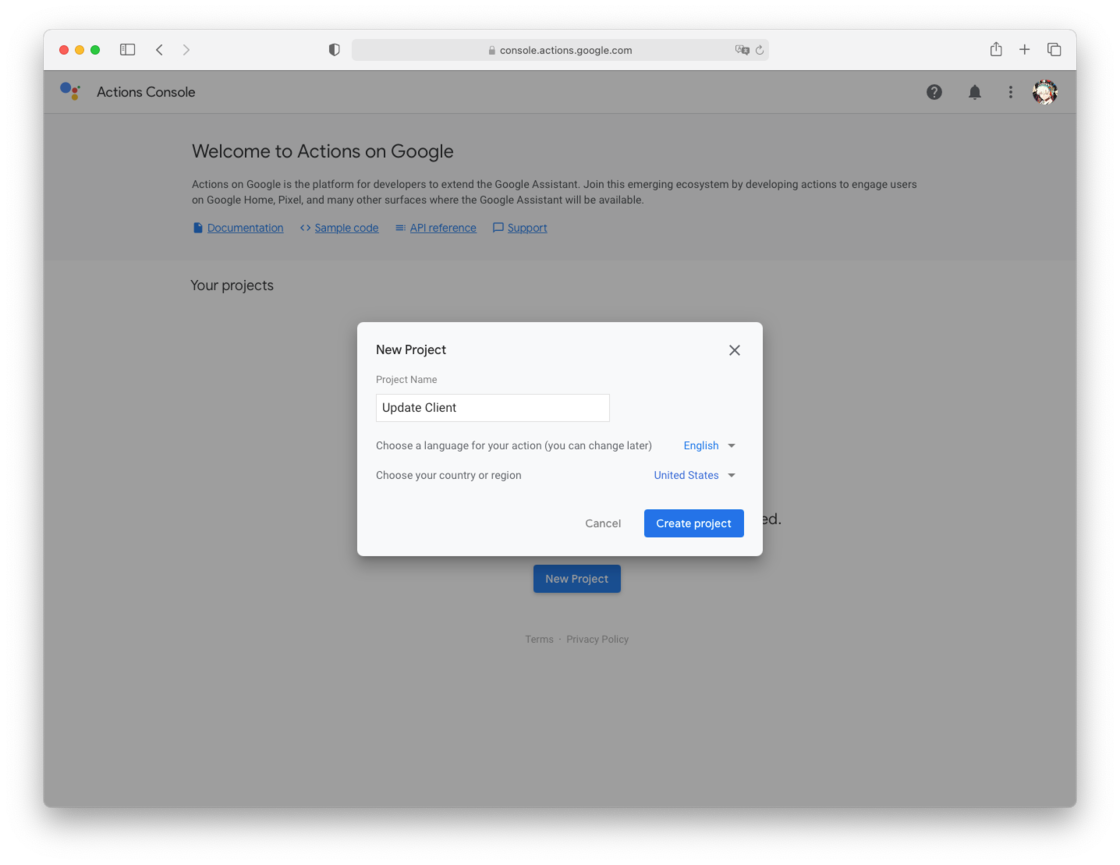Click the Cancel button in dialog
The image size is (1120, 865).
pyautogui.click(x=603, y=524)
